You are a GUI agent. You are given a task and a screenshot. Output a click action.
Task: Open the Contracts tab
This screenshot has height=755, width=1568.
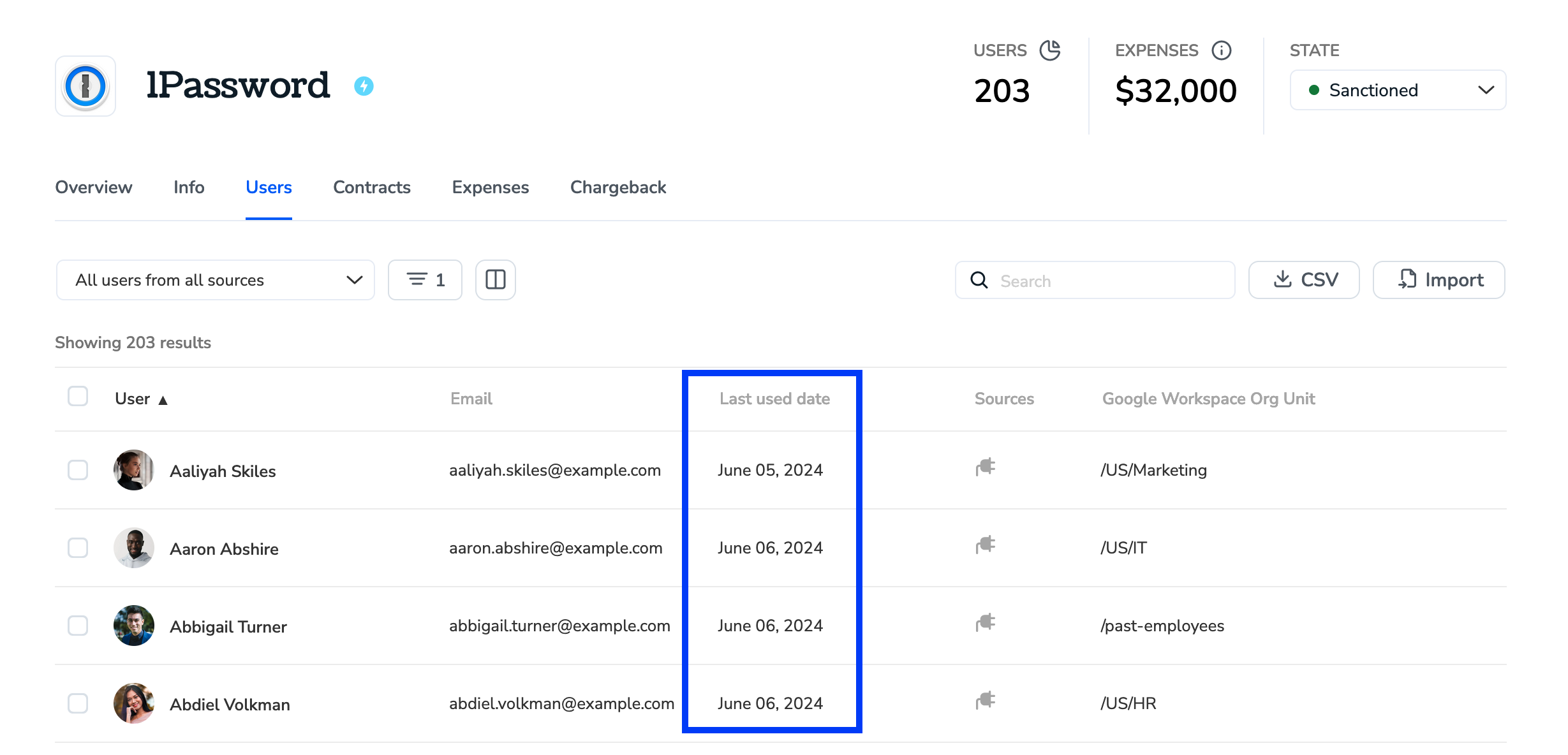pyautogui.click(x=372, y=187)
